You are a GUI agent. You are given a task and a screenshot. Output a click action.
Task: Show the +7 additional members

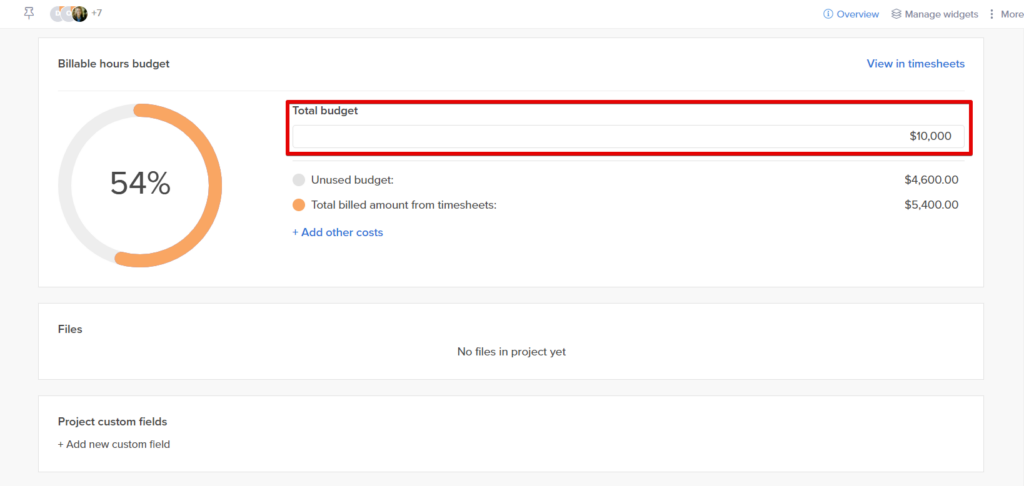tap(96, 13)
